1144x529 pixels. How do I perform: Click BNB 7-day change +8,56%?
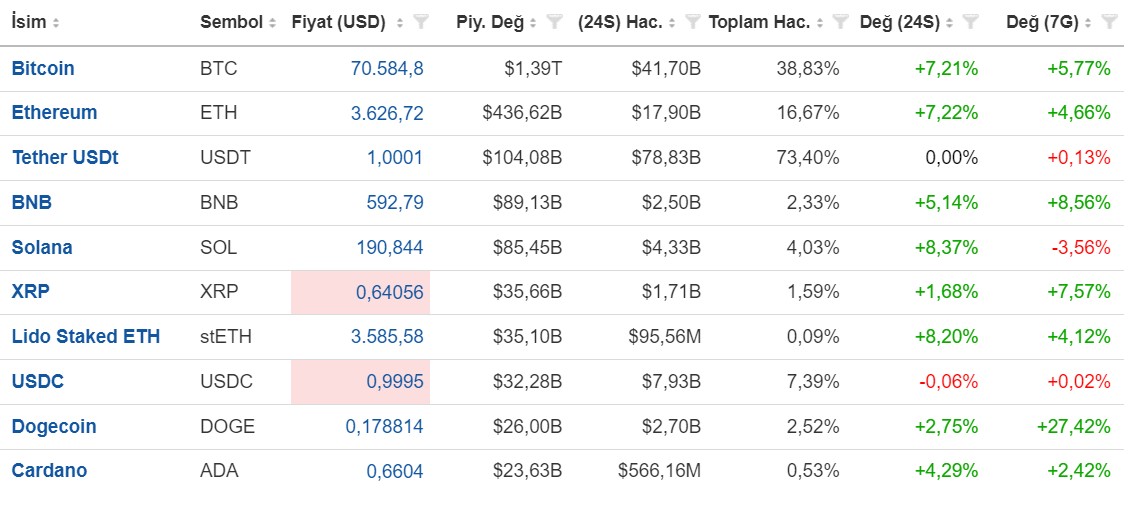(1079, 203)
